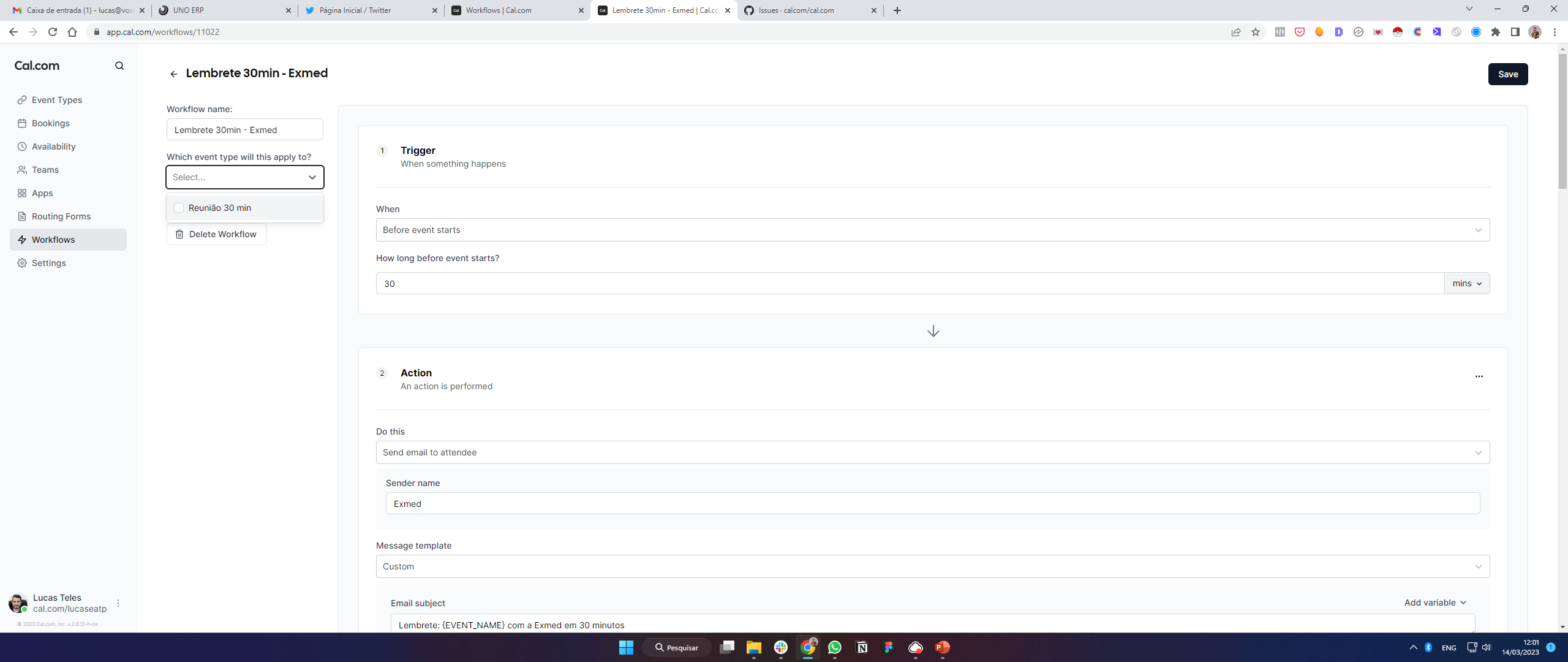The height and width of the screenshot is (662, 1568).
Task: Go back using arrow next to workflow title
Action: 173,74
